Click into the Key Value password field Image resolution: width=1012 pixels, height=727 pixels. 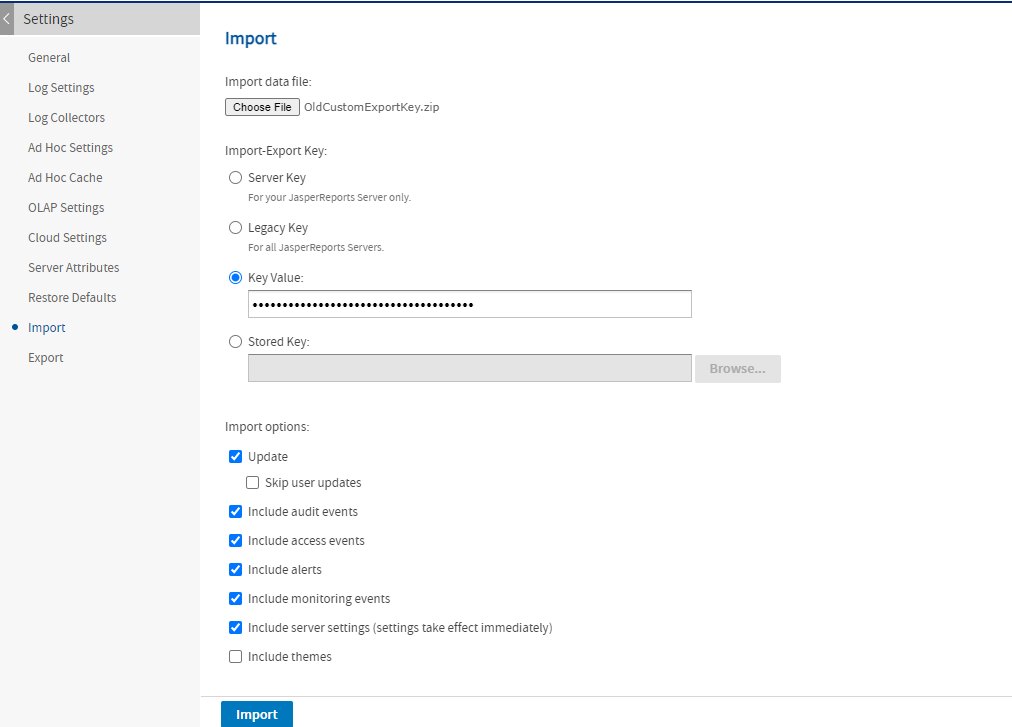[470, 304]
